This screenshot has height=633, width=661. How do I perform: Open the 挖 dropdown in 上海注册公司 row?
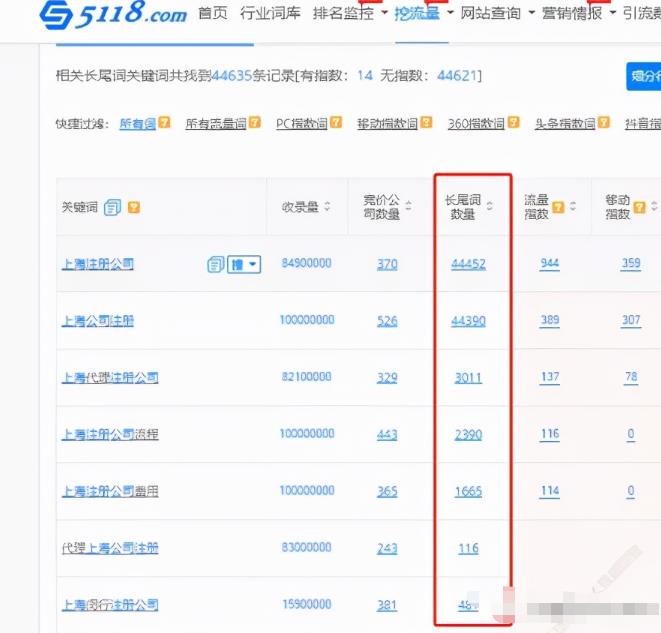point(244,264)
